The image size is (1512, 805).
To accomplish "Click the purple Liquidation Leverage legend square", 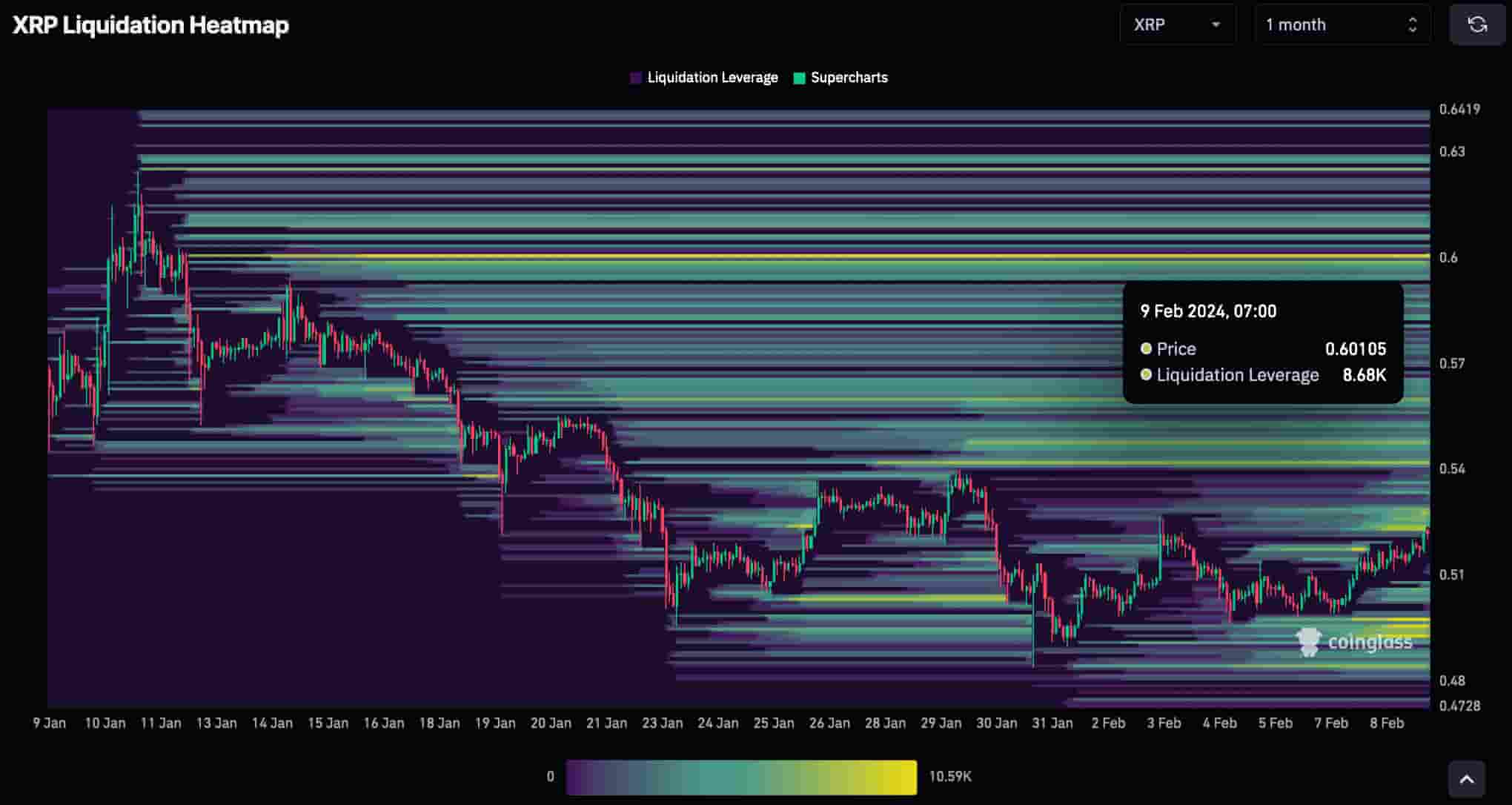I will click(635, 78).
